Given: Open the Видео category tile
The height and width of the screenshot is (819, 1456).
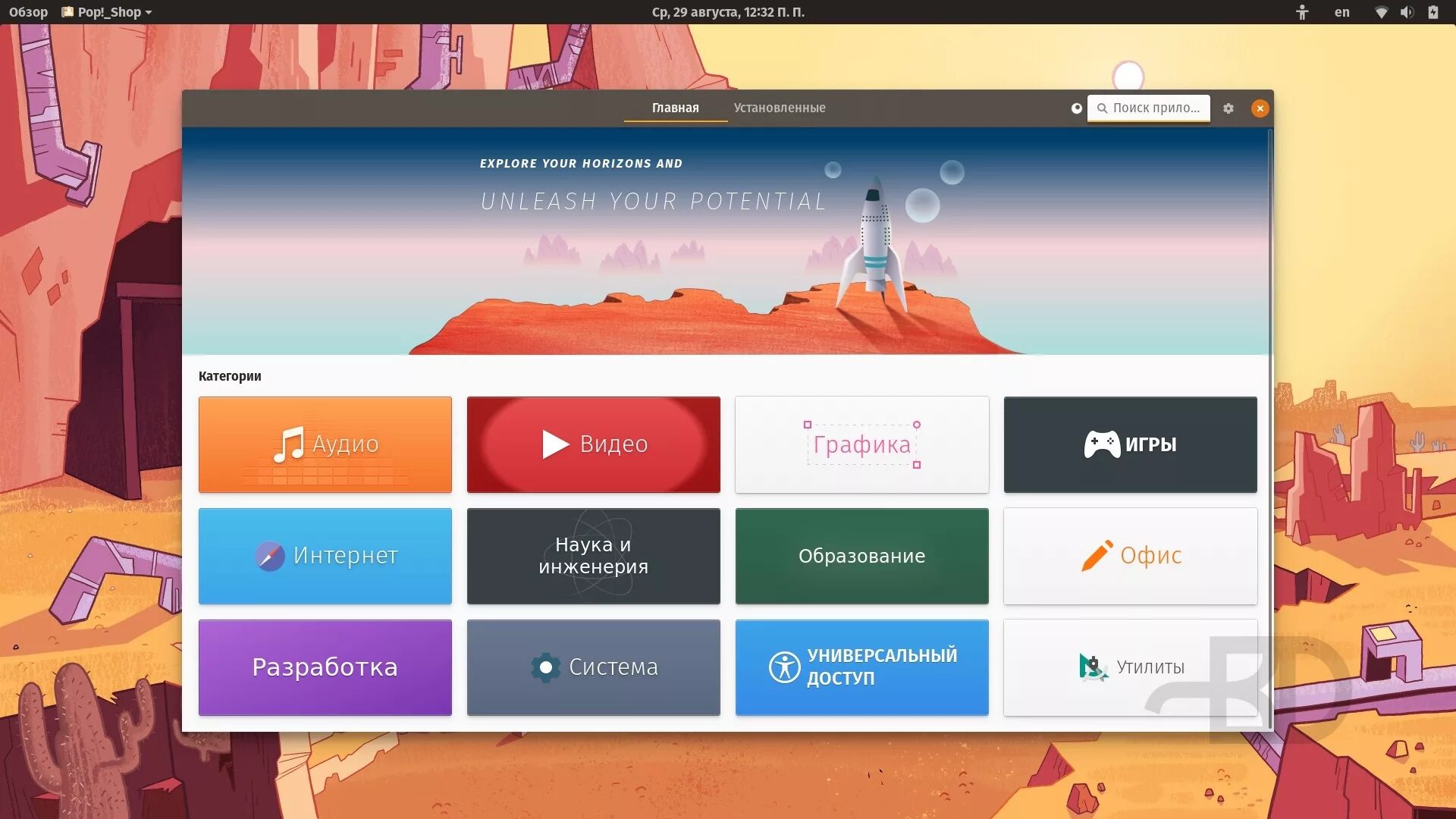Looking at the screenshot, I should pyautogui.click(x=593, y=444).
